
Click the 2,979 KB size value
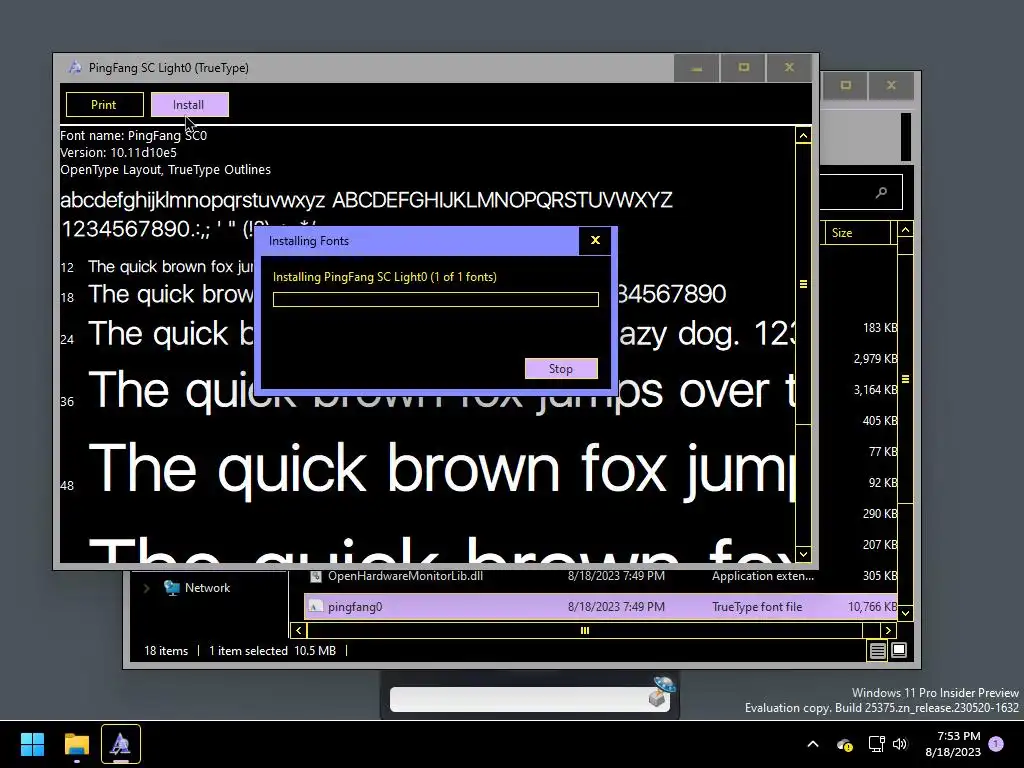click(x=875, y=359)
